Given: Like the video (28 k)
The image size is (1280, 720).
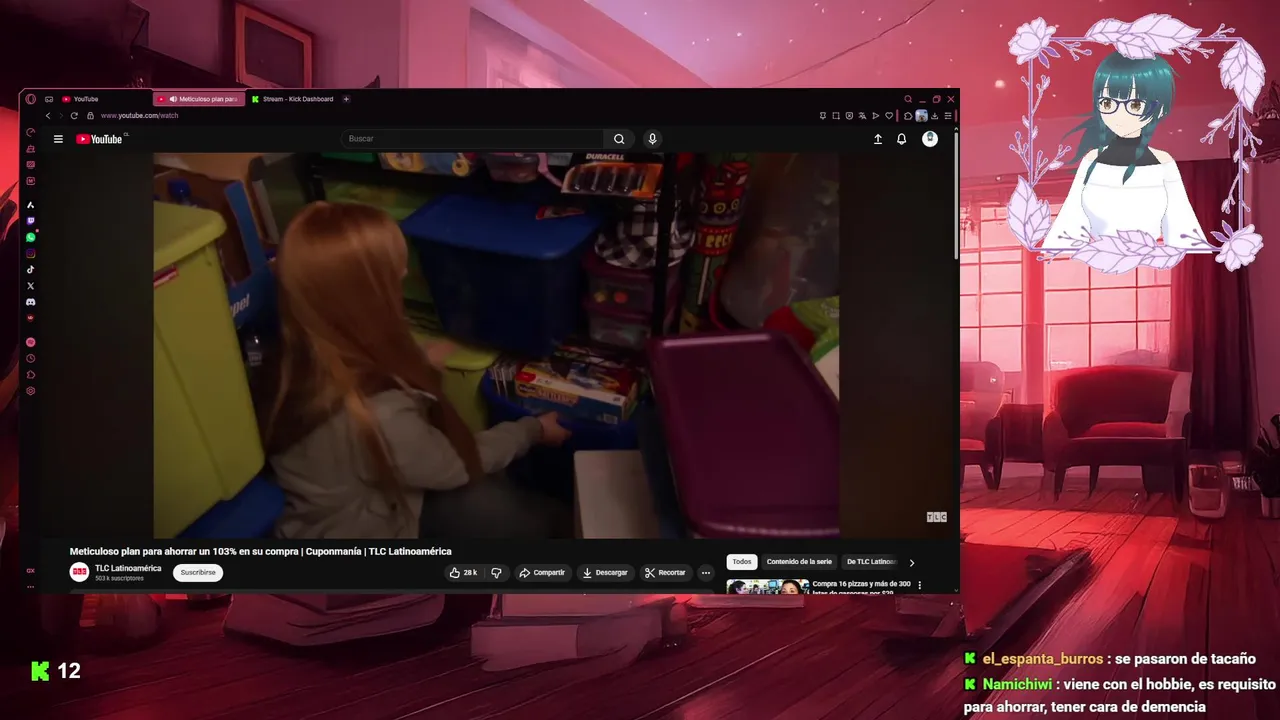Looking at the screenshot, I should pyautogui.click(x=463, y=573).
